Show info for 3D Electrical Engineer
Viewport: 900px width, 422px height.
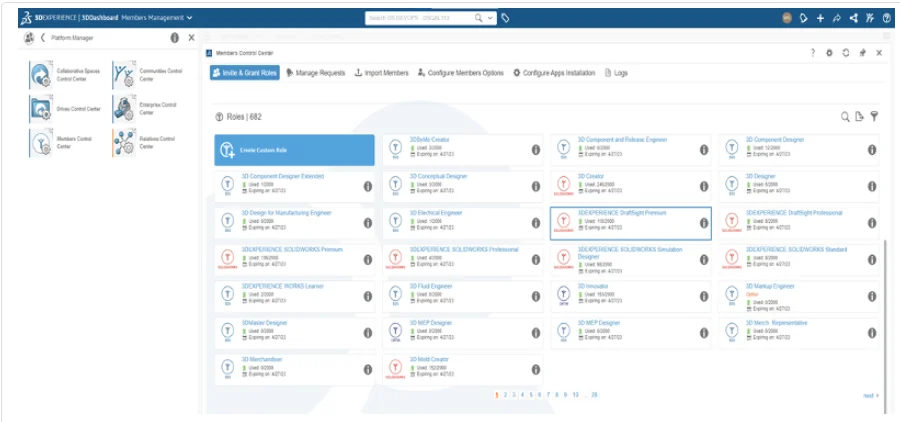click(x=536, y=223)
